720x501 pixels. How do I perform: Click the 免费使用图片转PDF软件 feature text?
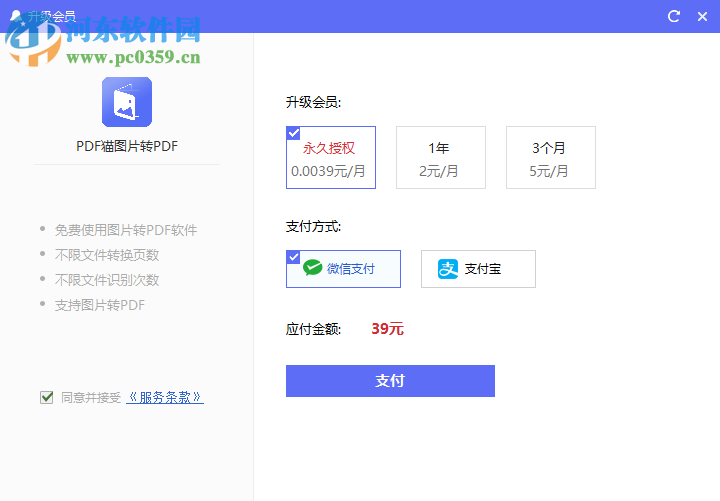point(126,230)
